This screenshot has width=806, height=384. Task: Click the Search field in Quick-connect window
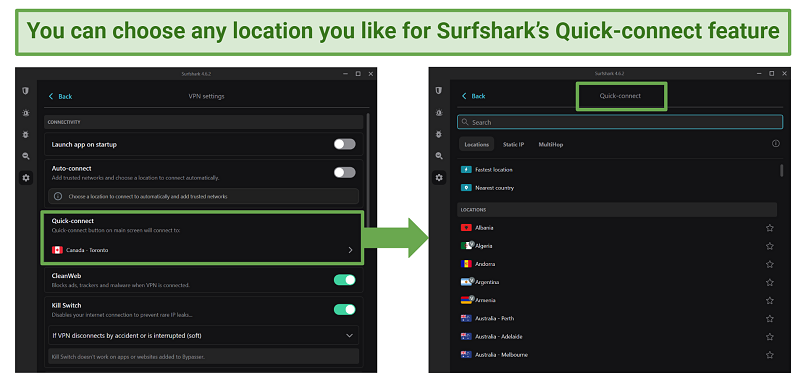(620, 122)
